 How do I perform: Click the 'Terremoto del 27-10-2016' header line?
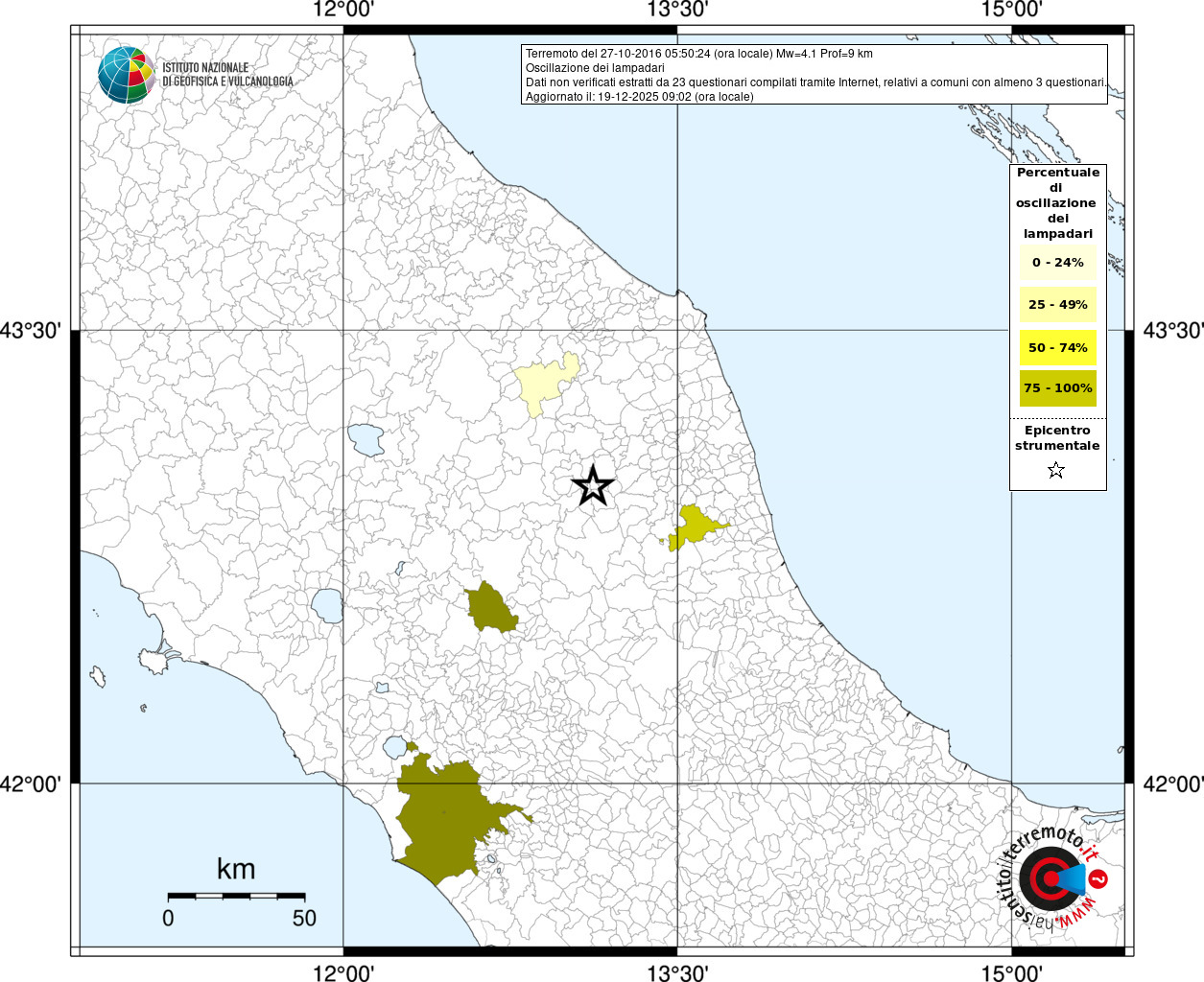click(x=699, y=54)
